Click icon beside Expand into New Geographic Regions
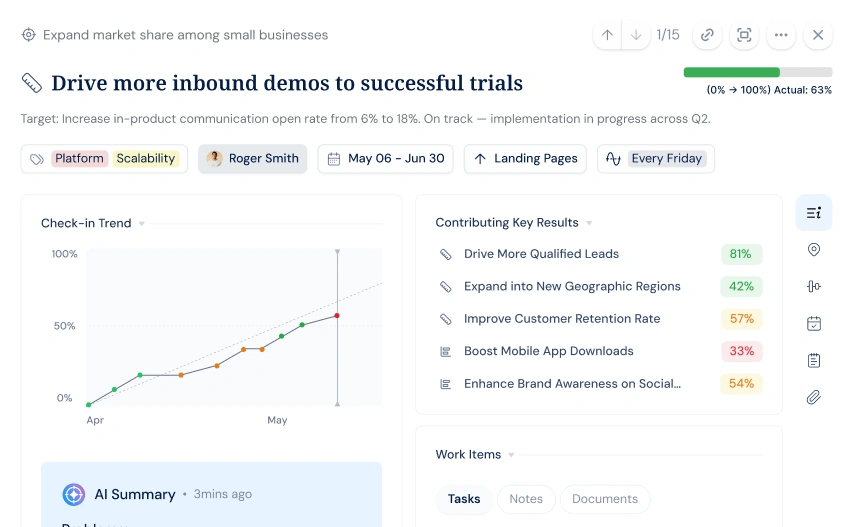The height and width of the screenshot is (527, 853). coord(446,287)
